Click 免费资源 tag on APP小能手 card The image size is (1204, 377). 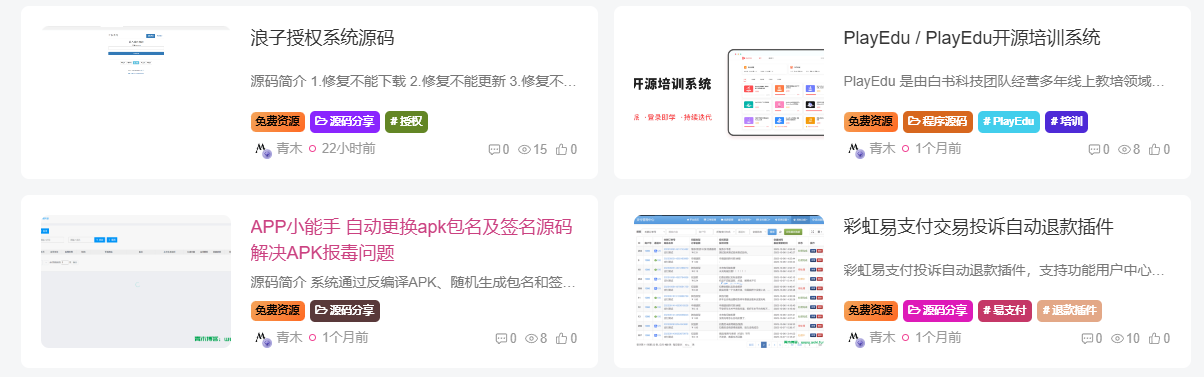[x=277, y=310]
